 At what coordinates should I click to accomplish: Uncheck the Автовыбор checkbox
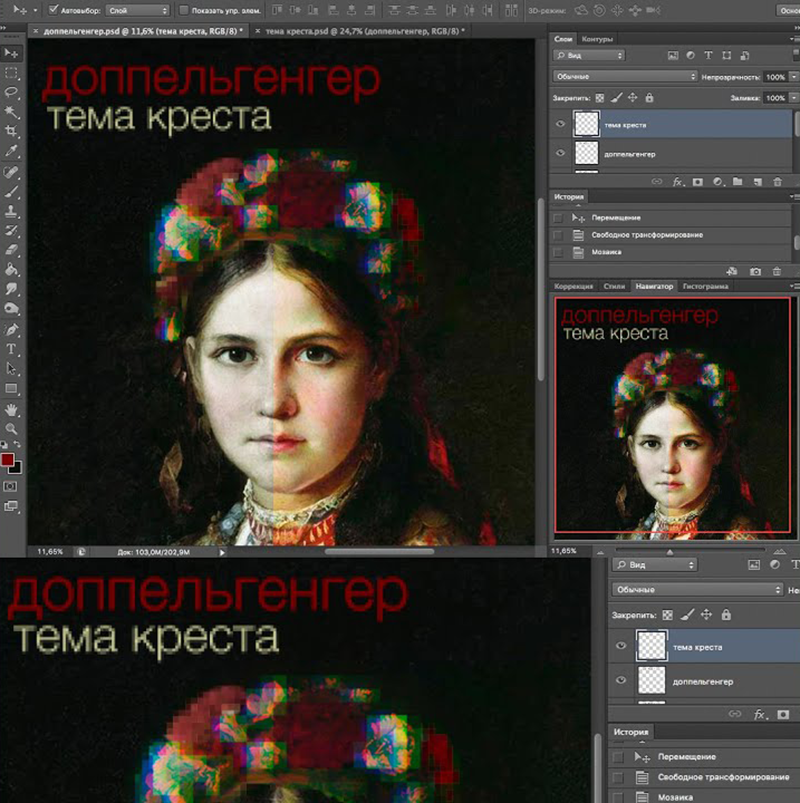(x=53, y=10)
